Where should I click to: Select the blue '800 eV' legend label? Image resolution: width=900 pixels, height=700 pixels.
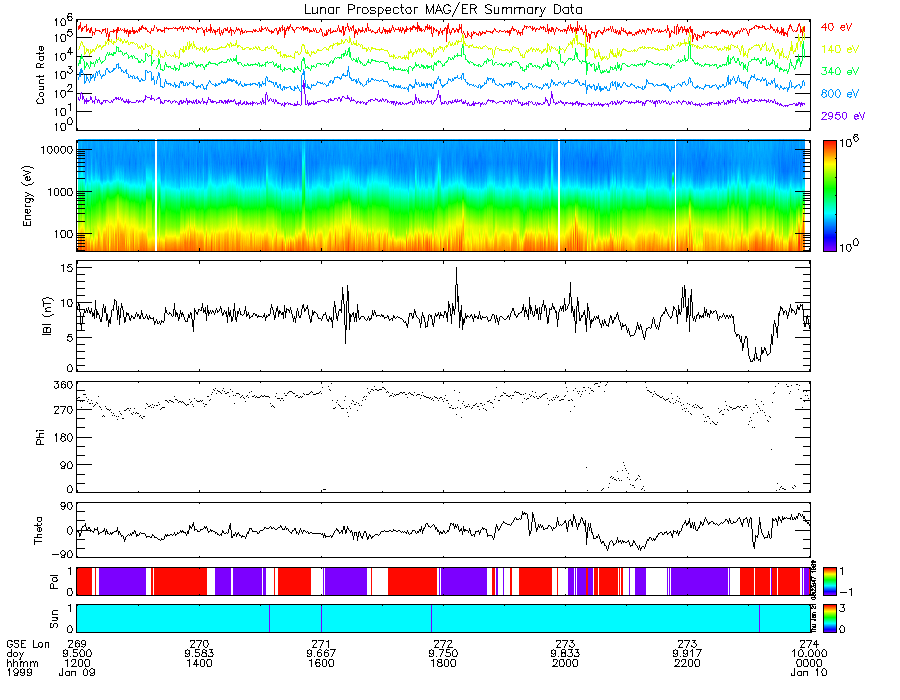point(840,94)
